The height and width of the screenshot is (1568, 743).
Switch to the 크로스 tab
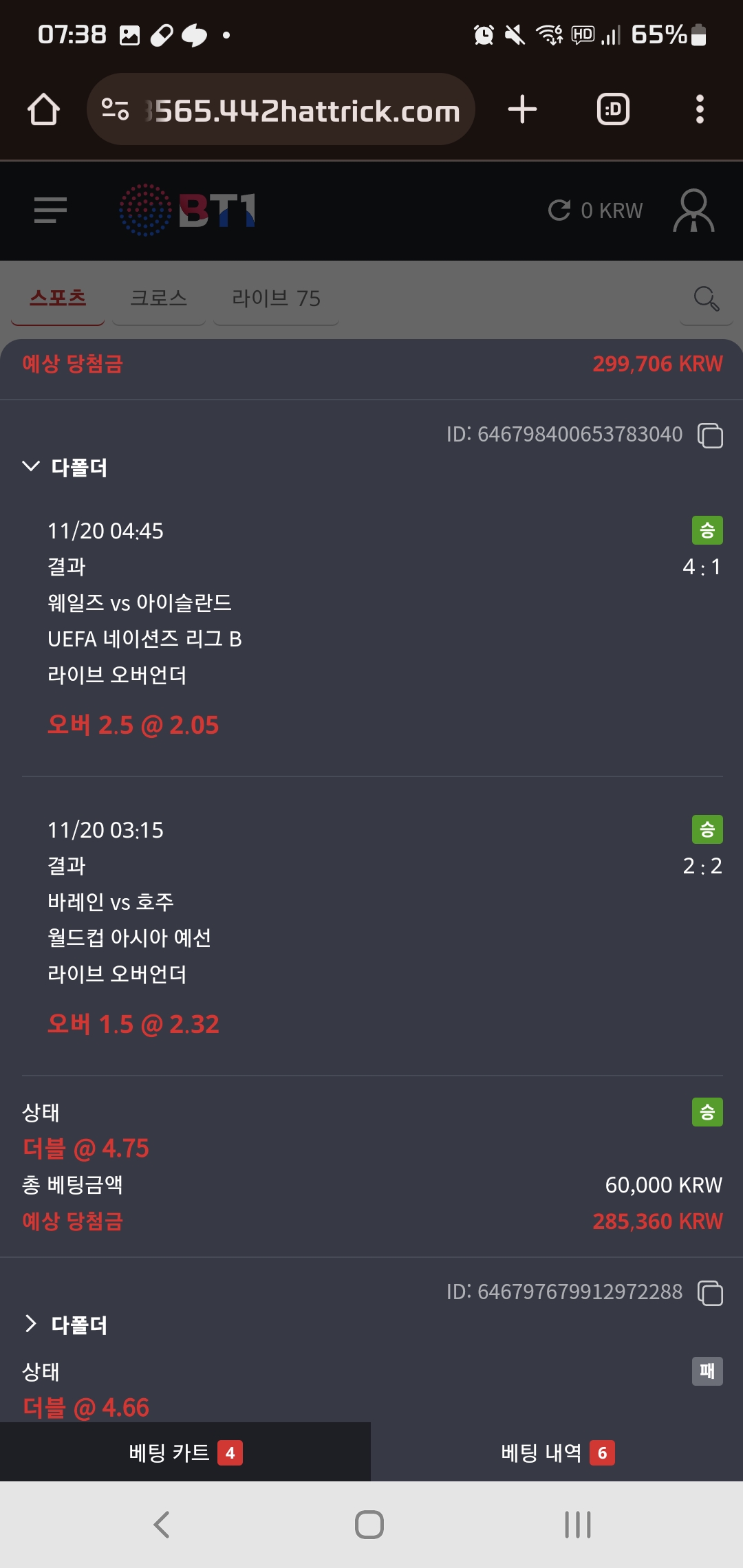point(158,298)
